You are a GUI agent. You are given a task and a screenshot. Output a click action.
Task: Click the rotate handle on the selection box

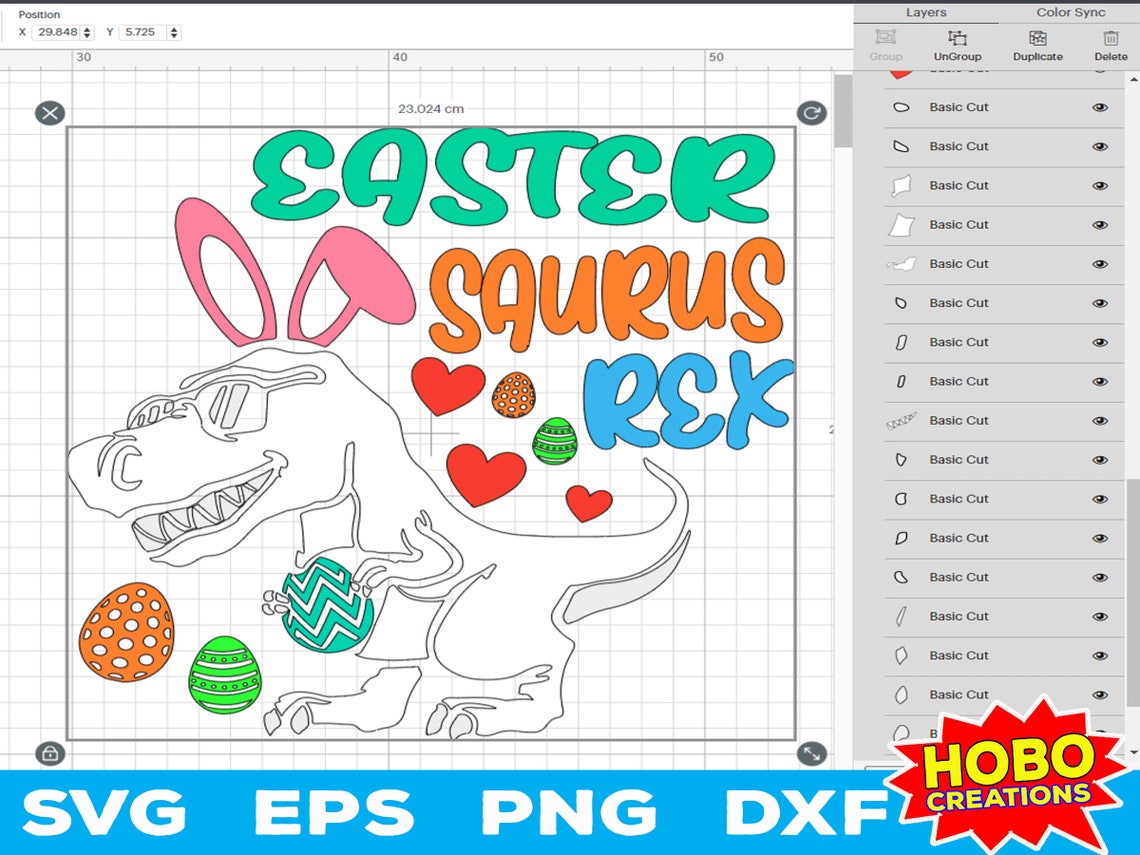[812, 113]
